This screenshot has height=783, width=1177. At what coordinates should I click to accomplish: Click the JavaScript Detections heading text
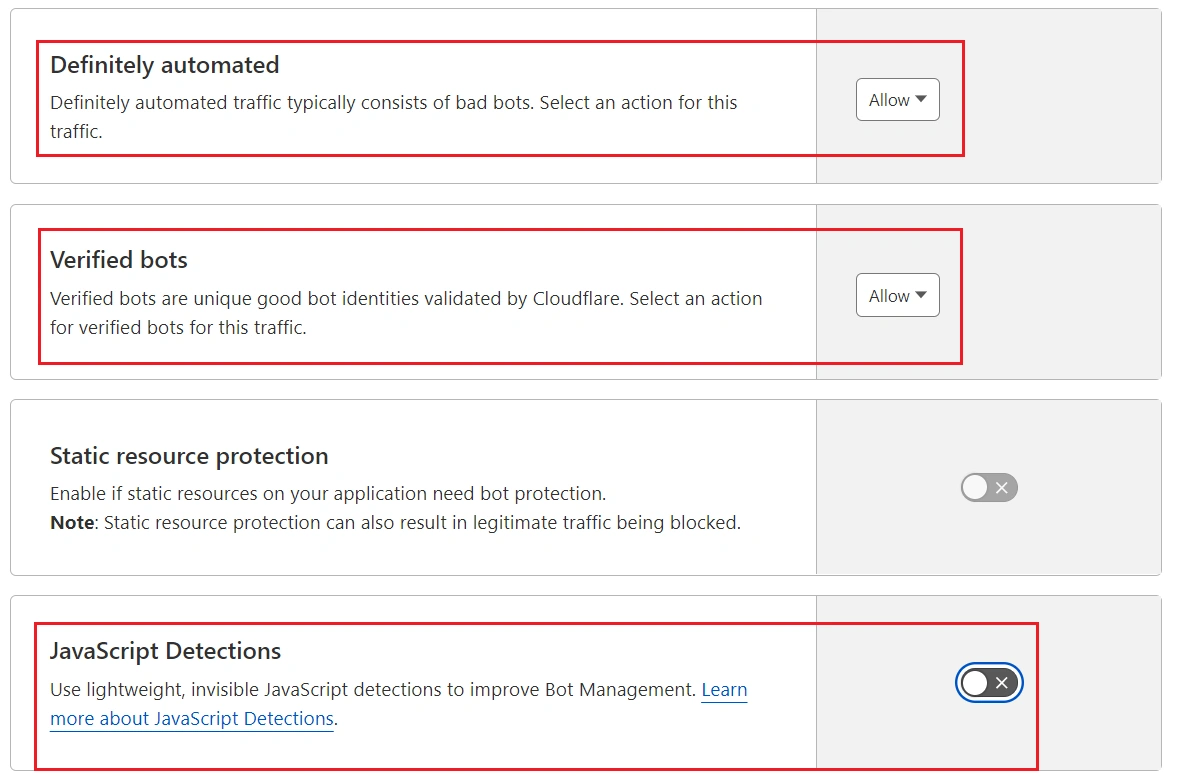point(165,651)
